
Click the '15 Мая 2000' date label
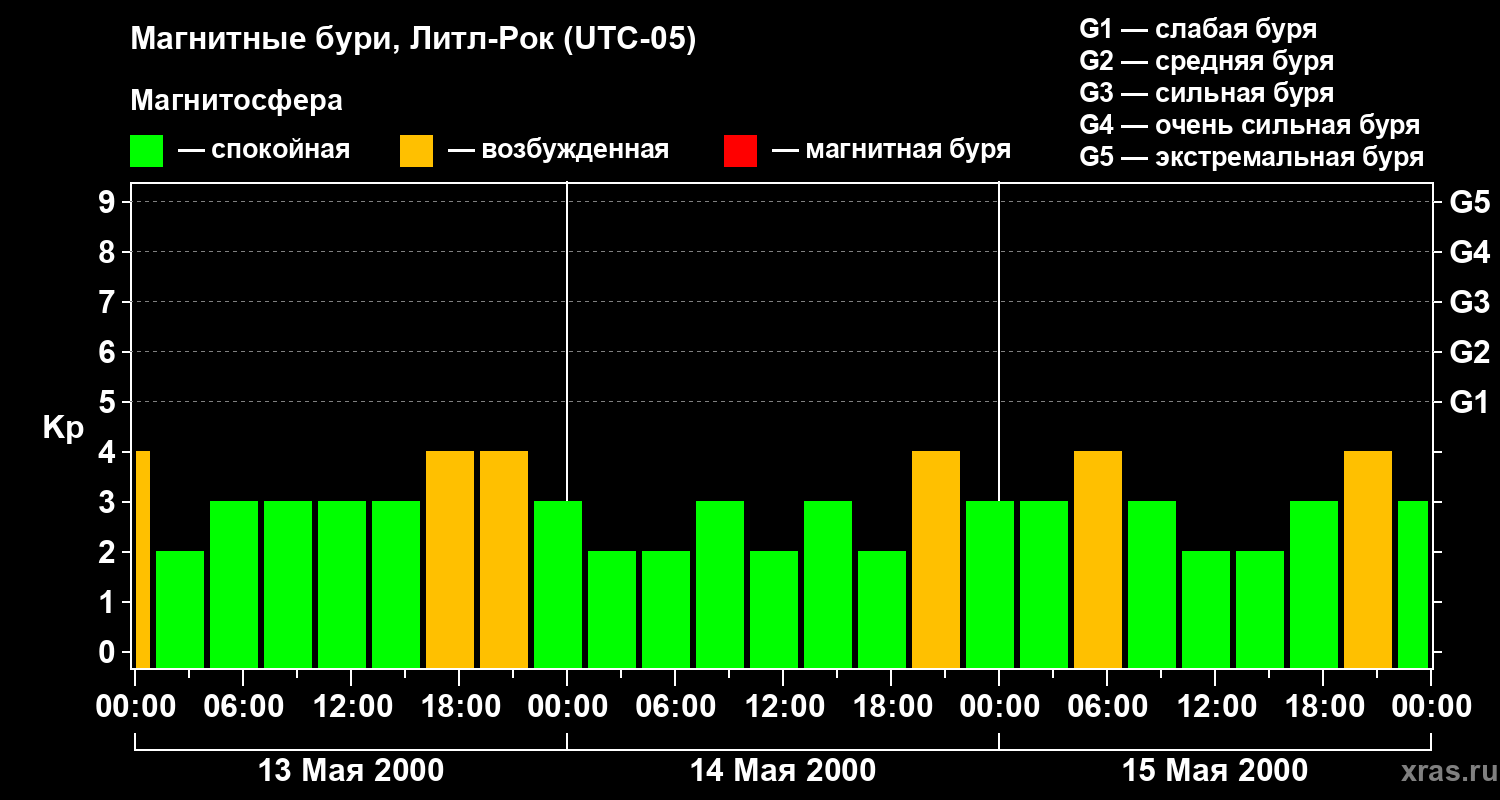coord(1215,771)
